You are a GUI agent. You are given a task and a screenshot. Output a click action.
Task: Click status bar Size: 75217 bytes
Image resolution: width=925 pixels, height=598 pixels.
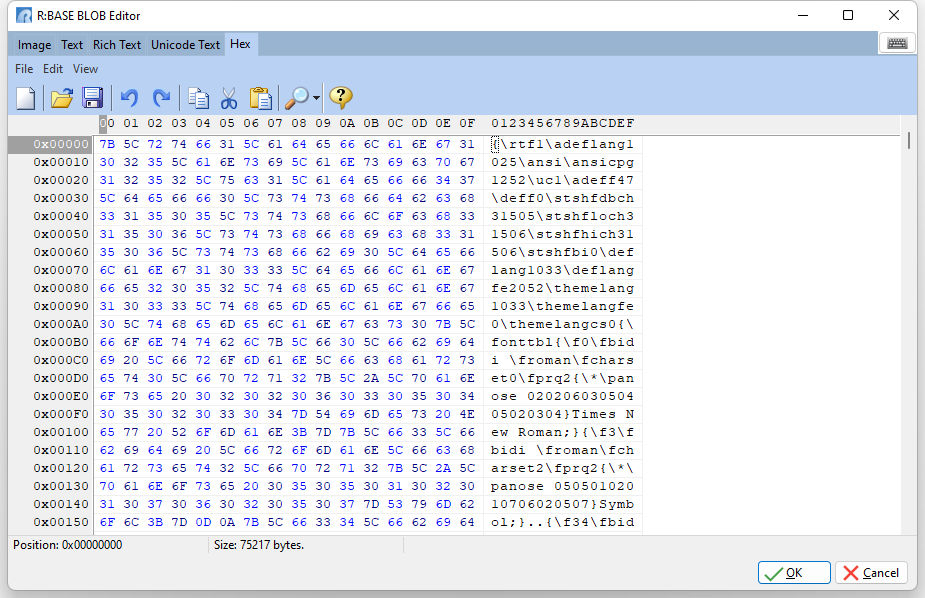pos(259,545)
